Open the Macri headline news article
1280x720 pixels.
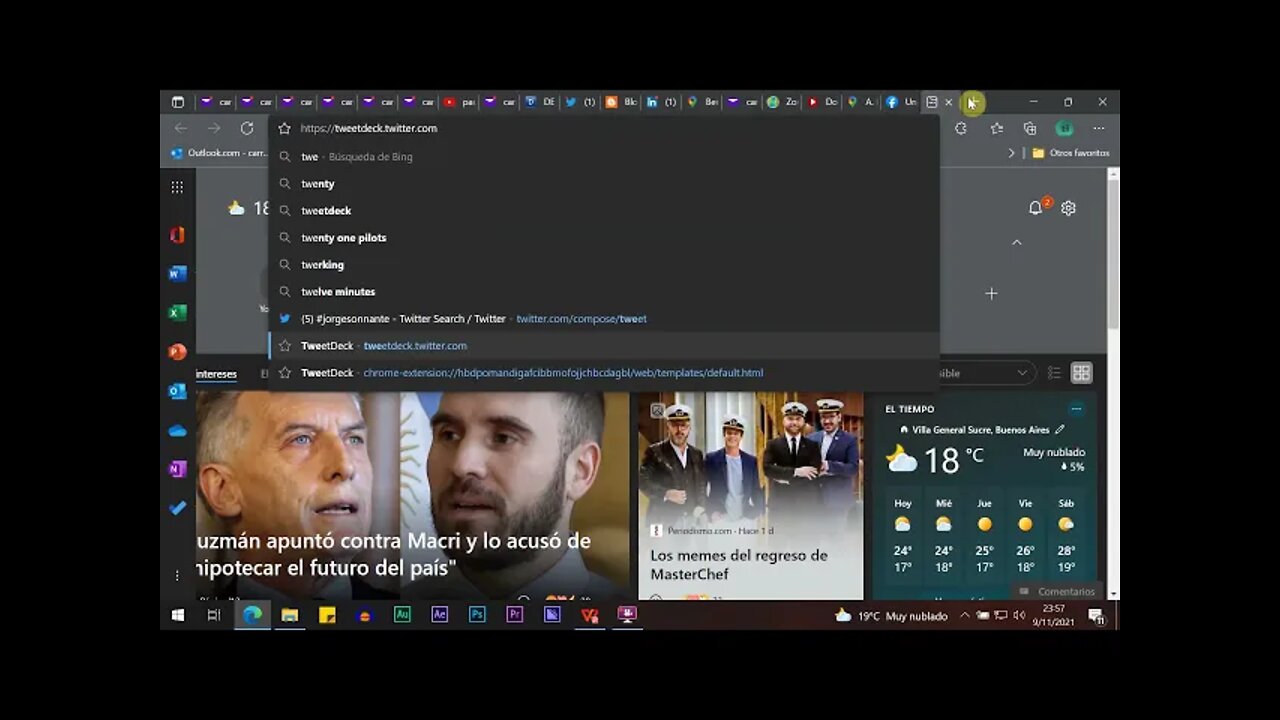tap(393, 554)
